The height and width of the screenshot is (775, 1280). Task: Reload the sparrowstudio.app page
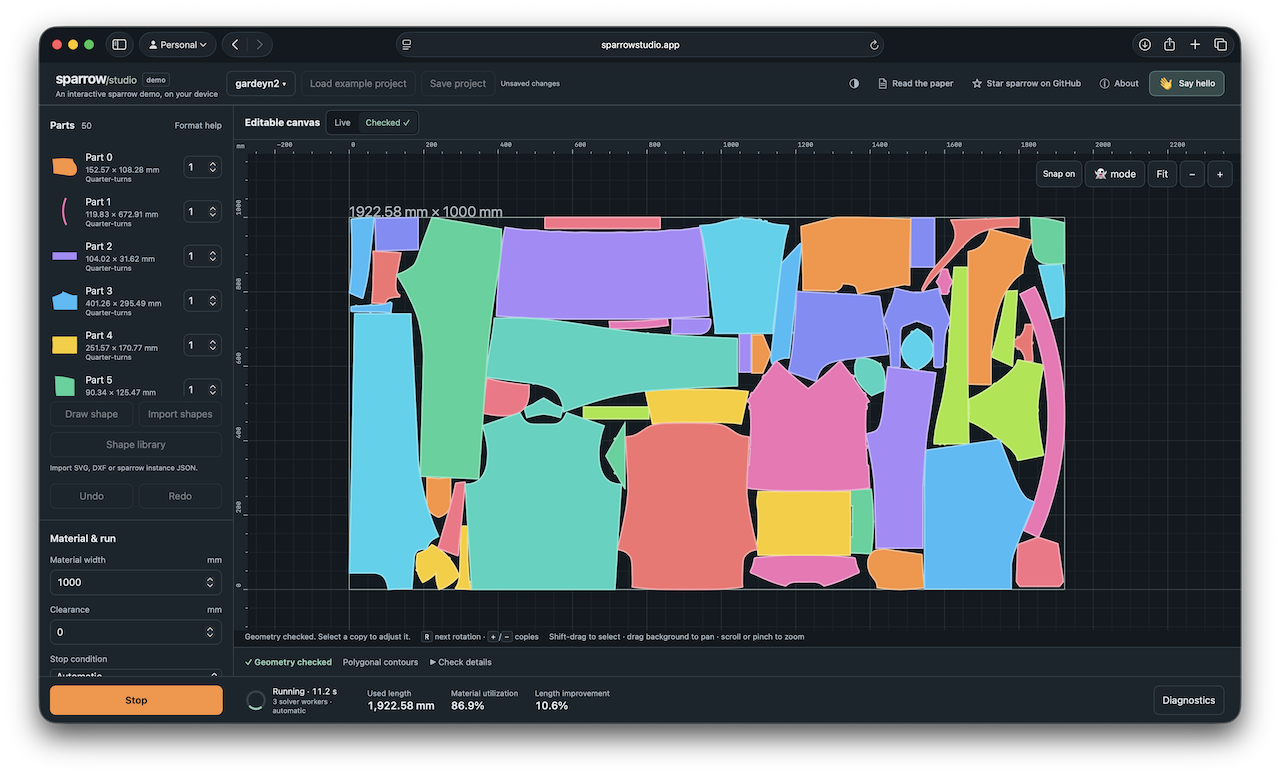coord(874,45)
